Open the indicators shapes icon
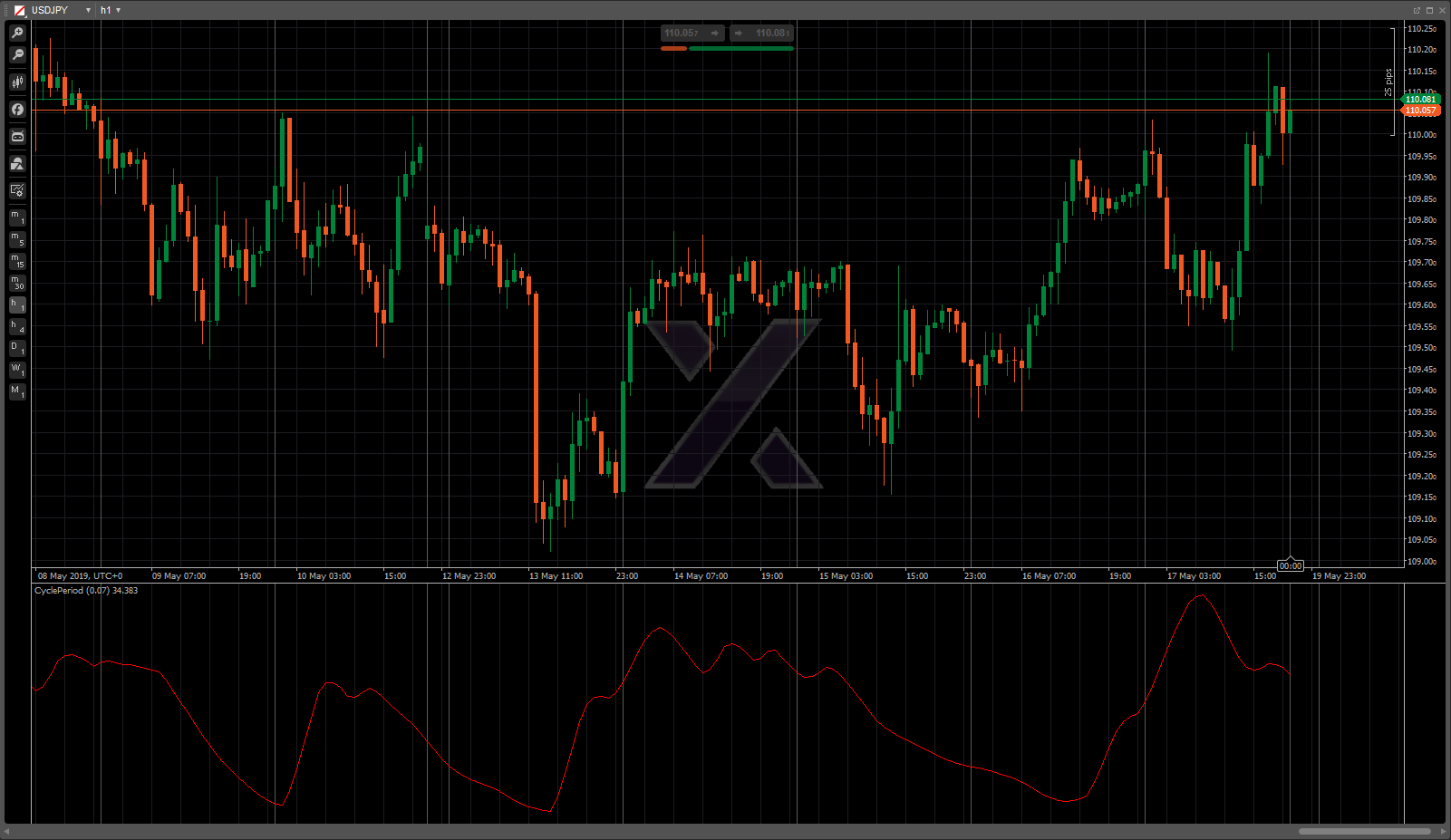 click(x=17, y=164)
